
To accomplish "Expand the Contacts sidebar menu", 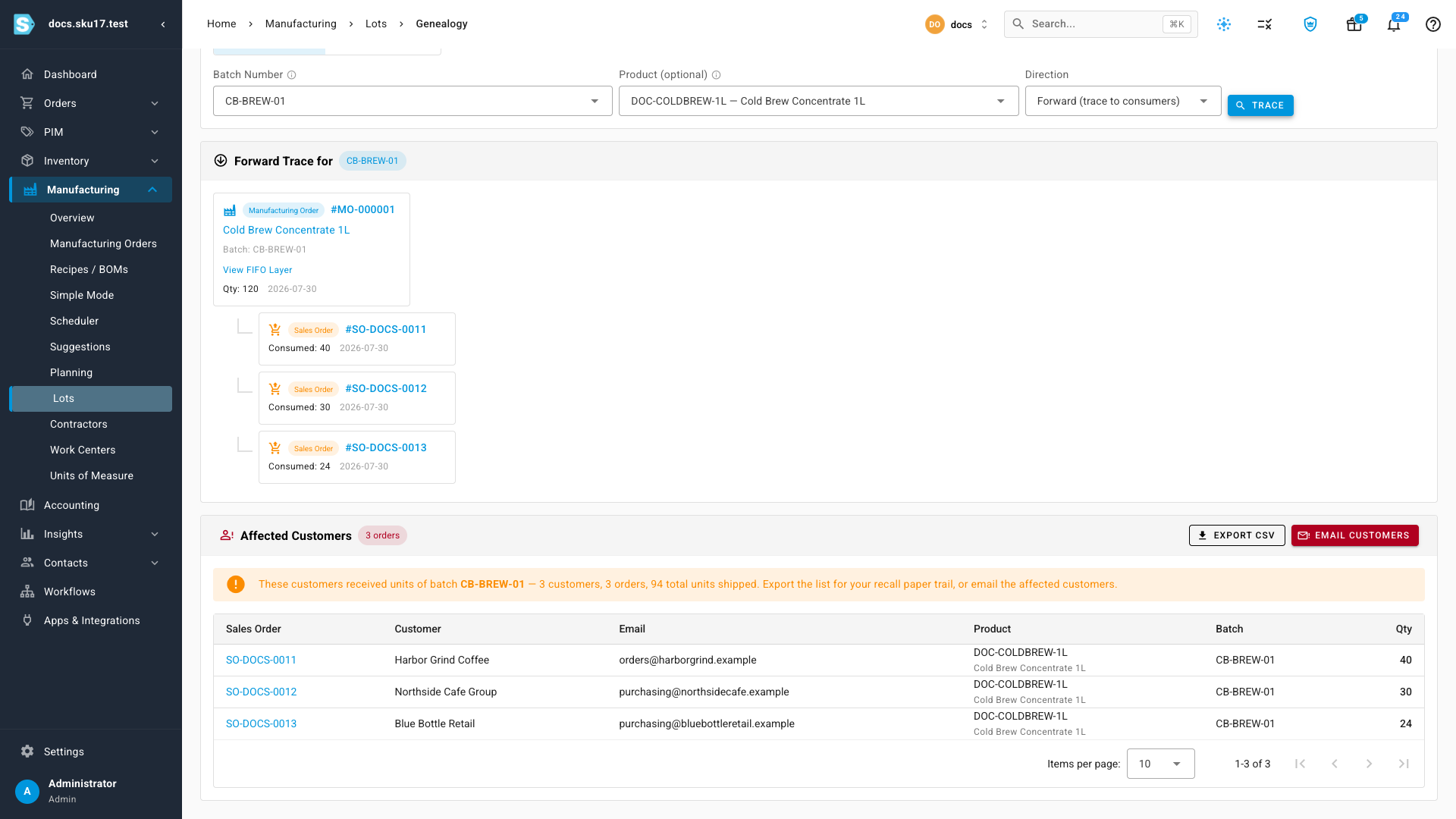I will [x=155, y=563].
